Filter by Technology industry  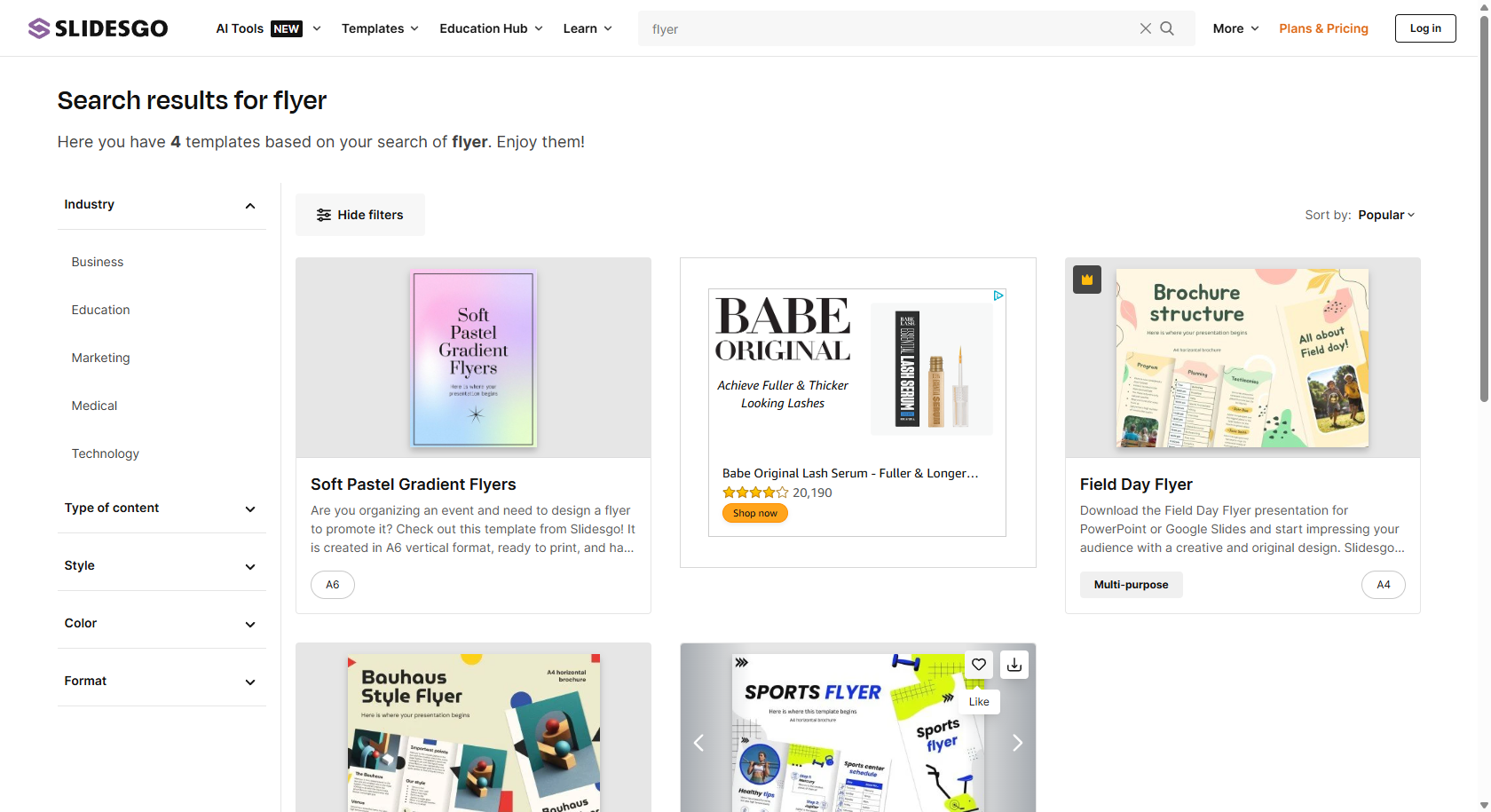[x=105, y=453]
